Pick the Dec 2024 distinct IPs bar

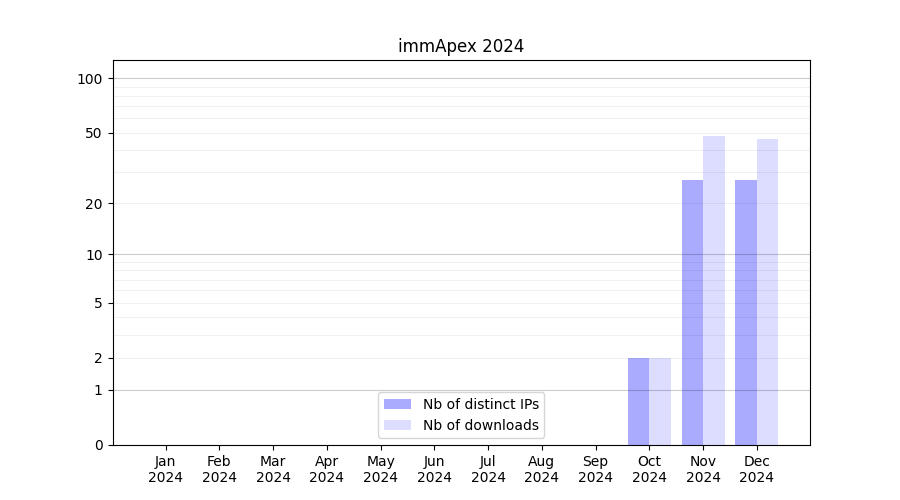746,312
